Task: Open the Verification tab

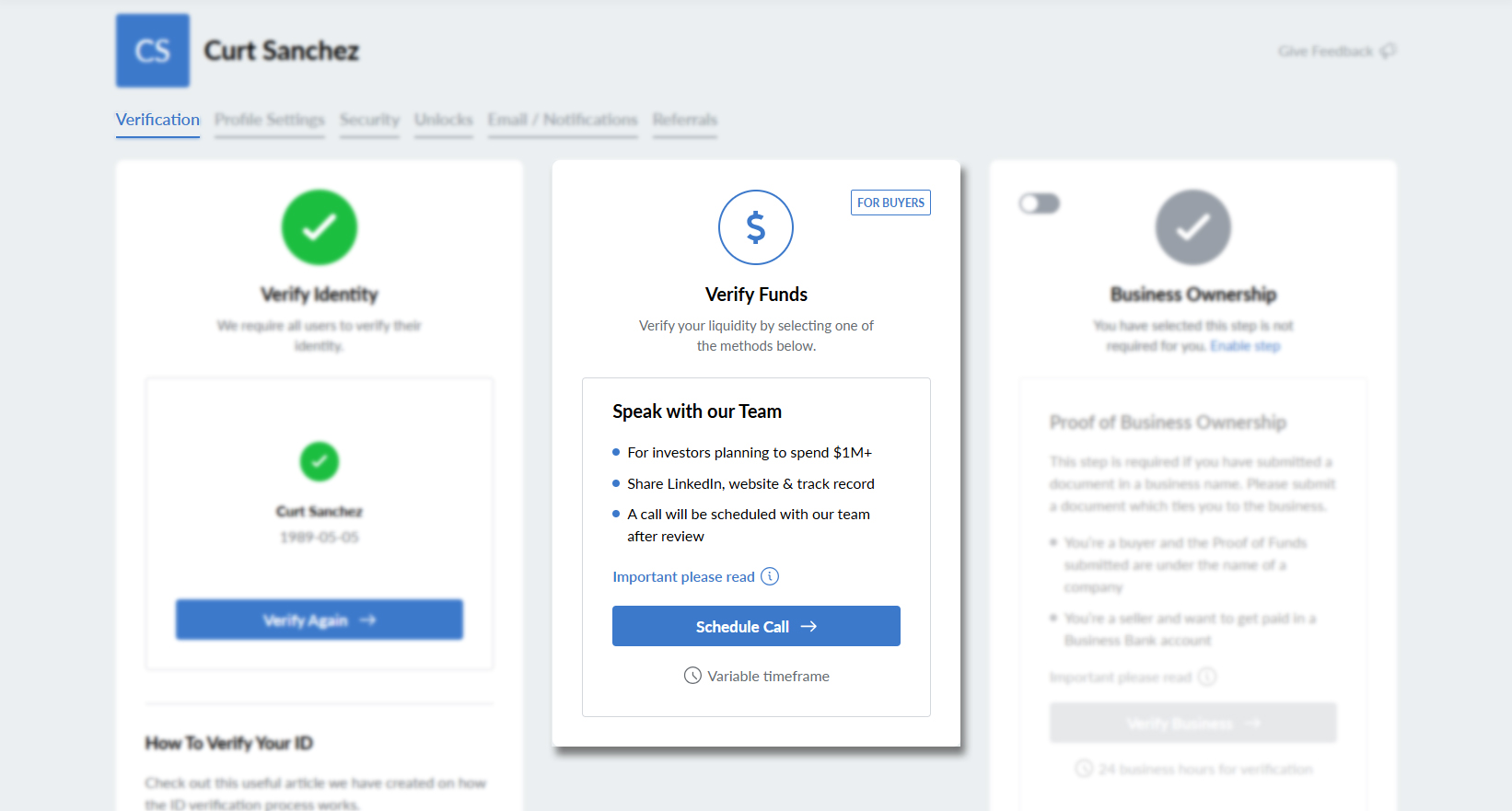Action: [x=157, y=120]
